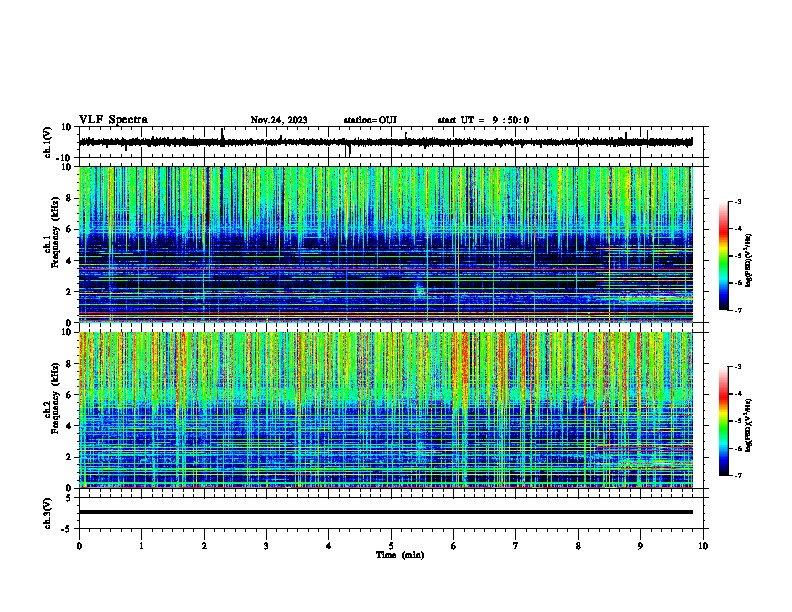
Task: Click "-3" on ch.1 color scale
Action: [x=737, y=201]
